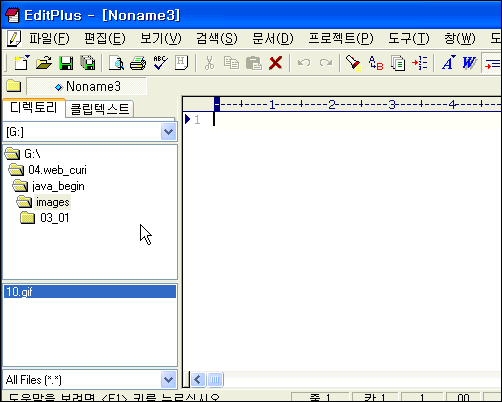The width and height of the screenshot is (502, 402).
Task: Expand the All Files (*.*) filter dropdown
Action: point(168,380)
